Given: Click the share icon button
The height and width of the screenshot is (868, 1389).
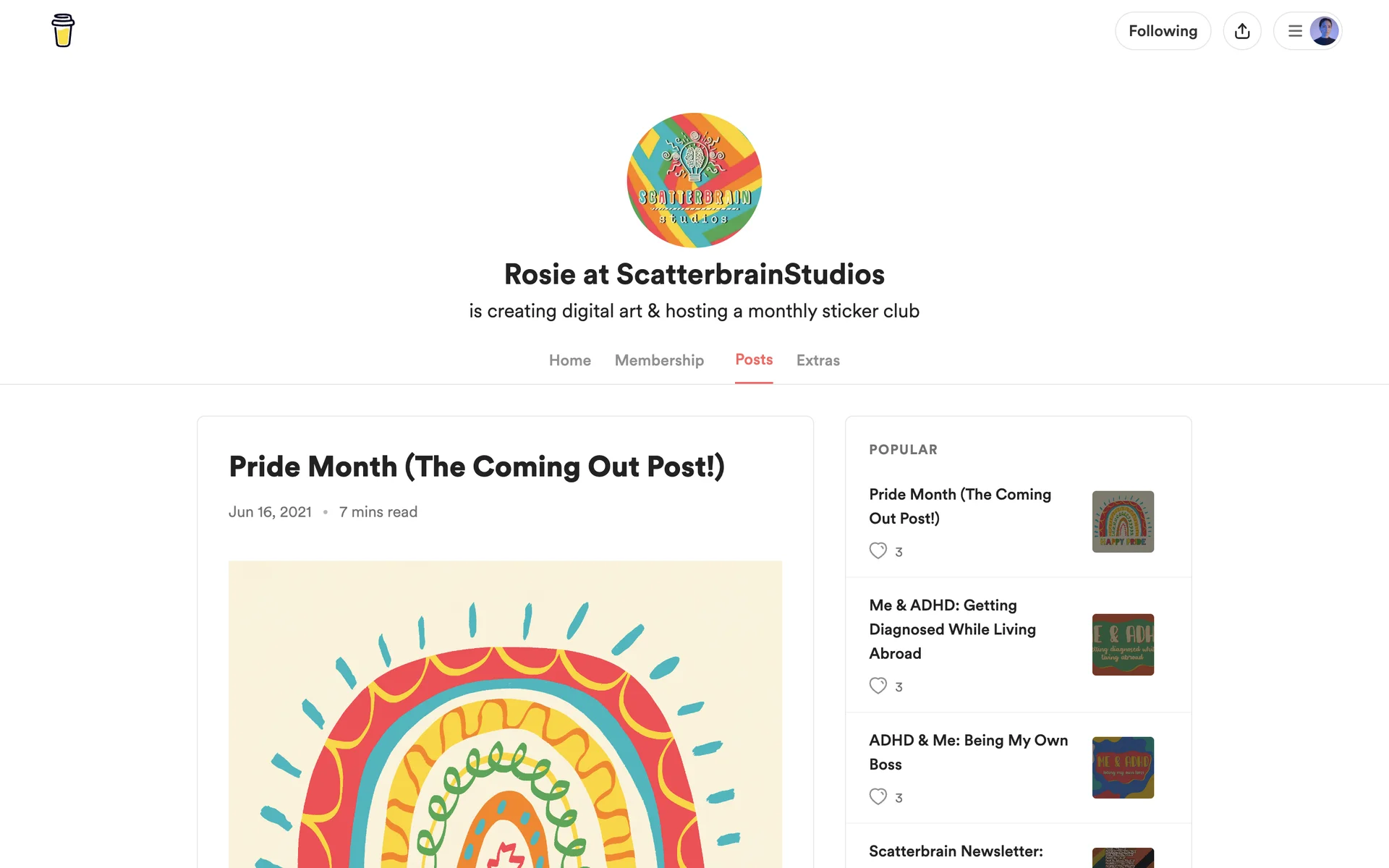Looking at the screenshot, I should click(x=1242, y=31).
